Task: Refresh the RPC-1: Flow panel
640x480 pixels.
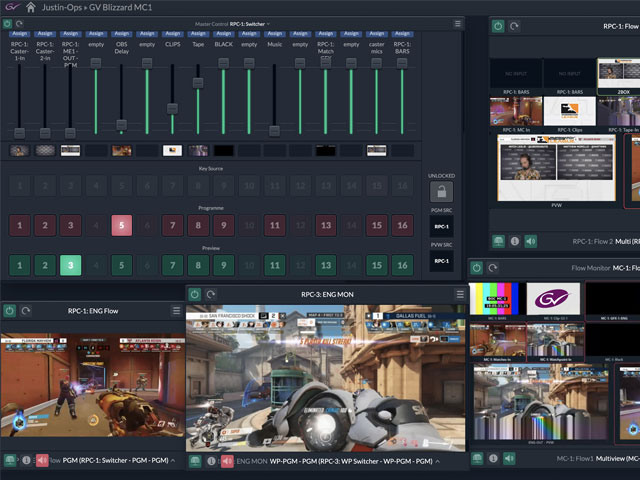Action: pyautogui.click(x=514, y=26)
